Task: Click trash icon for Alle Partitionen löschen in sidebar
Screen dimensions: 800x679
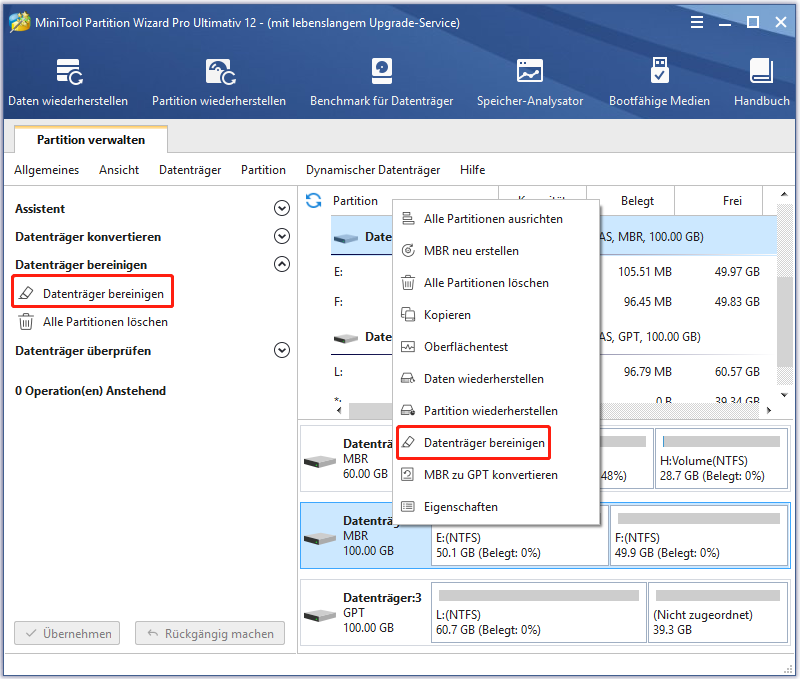Action: pyautogui.click(x=26, y=322)
